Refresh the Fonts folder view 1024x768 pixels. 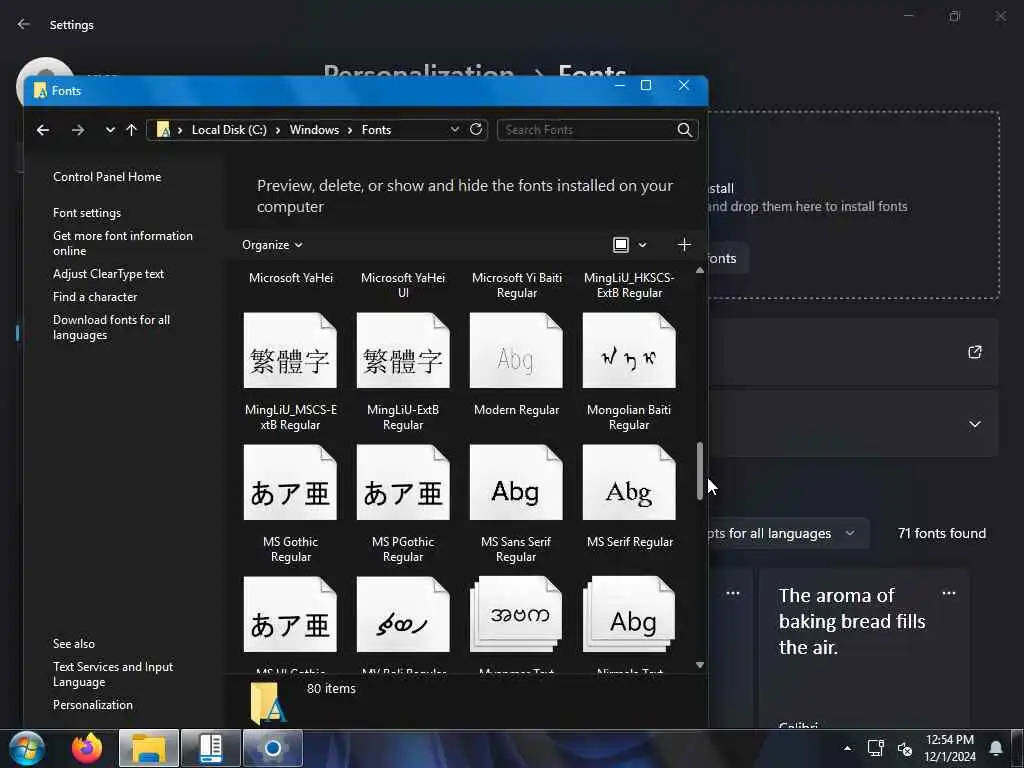coord(476,129)
